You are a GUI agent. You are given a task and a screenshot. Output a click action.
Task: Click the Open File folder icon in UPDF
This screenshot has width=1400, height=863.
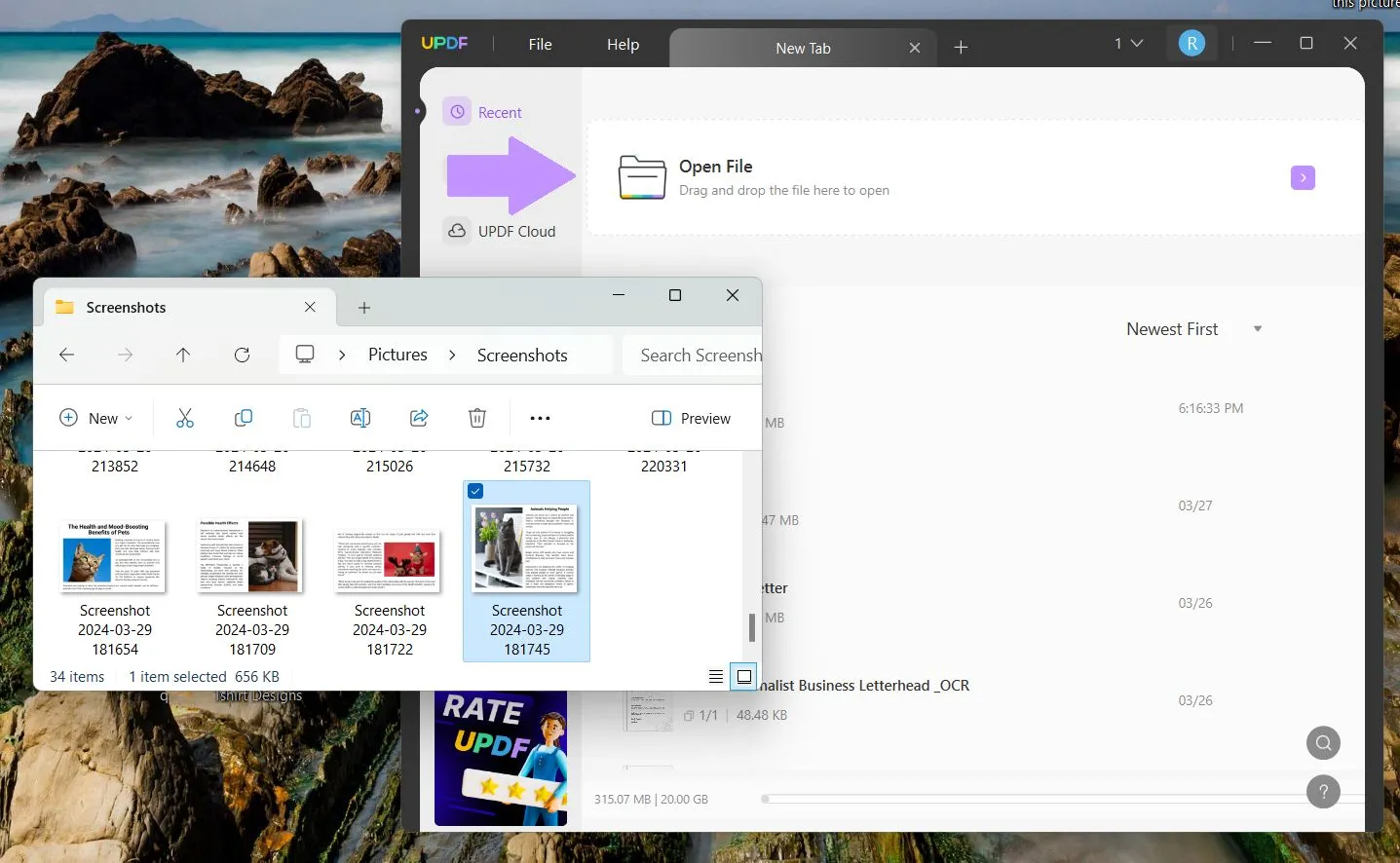[642, 177]
